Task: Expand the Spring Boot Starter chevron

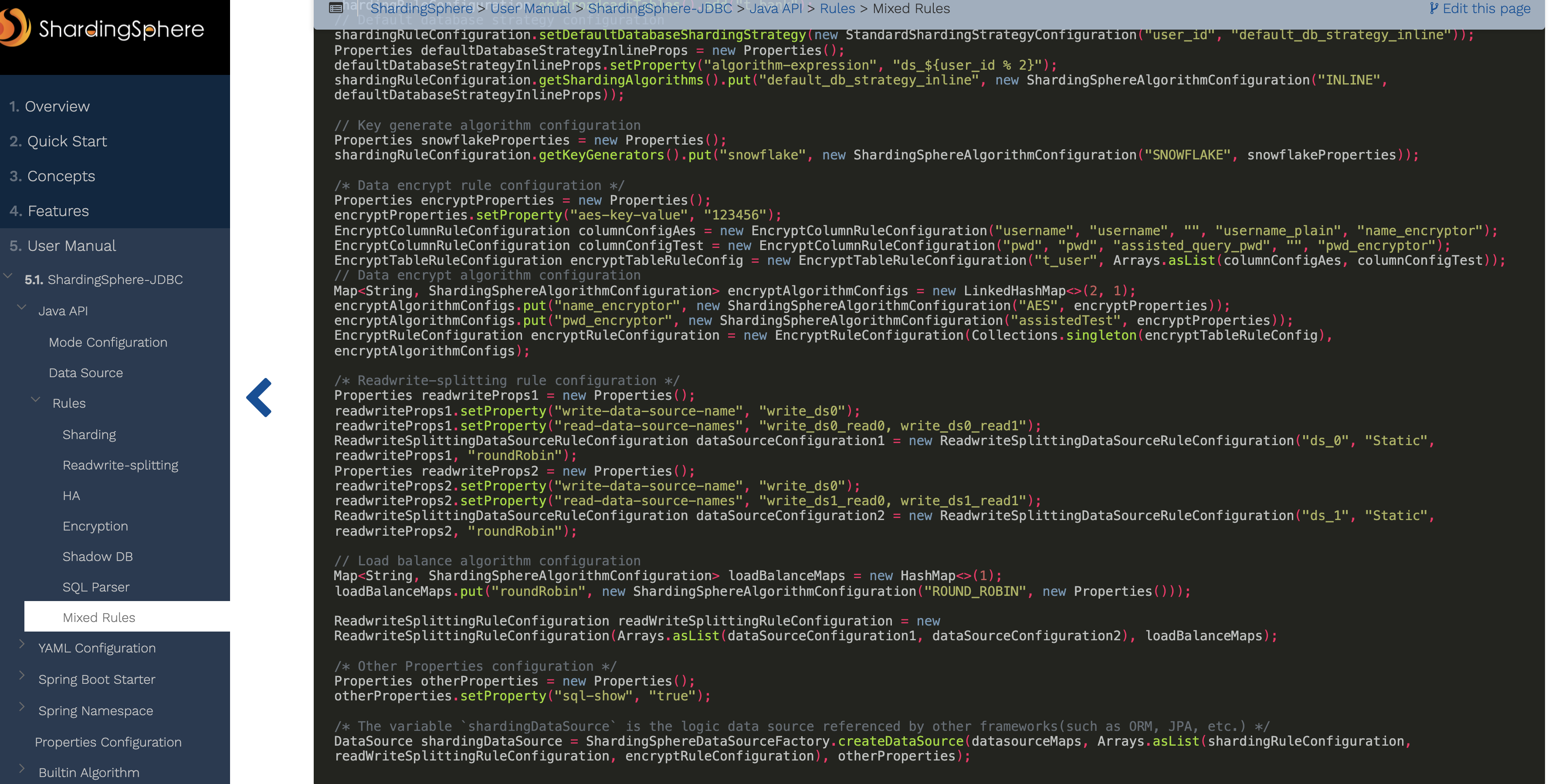Action: pos(22,676)
